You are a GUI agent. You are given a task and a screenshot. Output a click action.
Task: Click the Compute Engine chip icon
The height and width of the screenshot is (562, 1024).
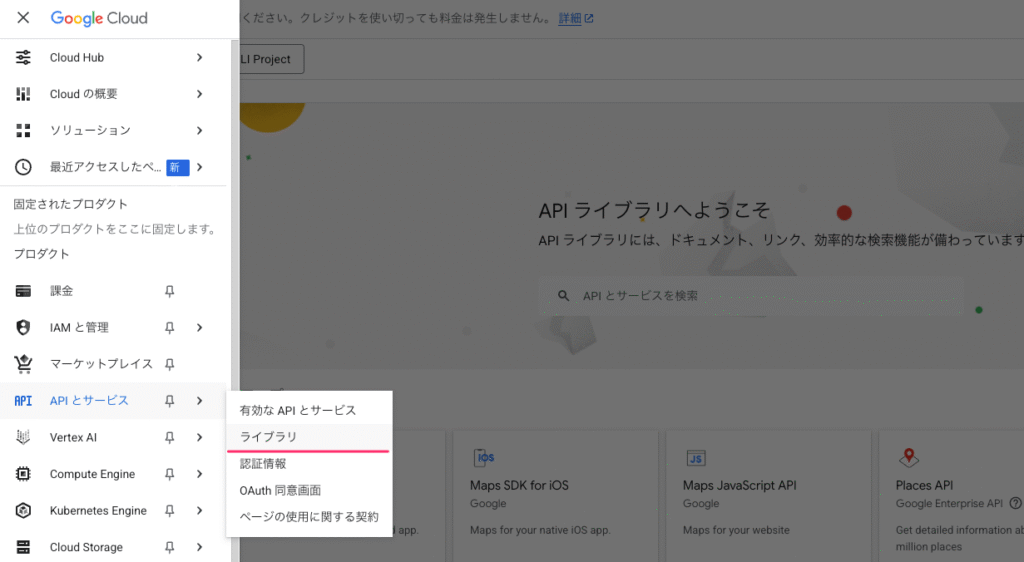click(x=23, y=474)
